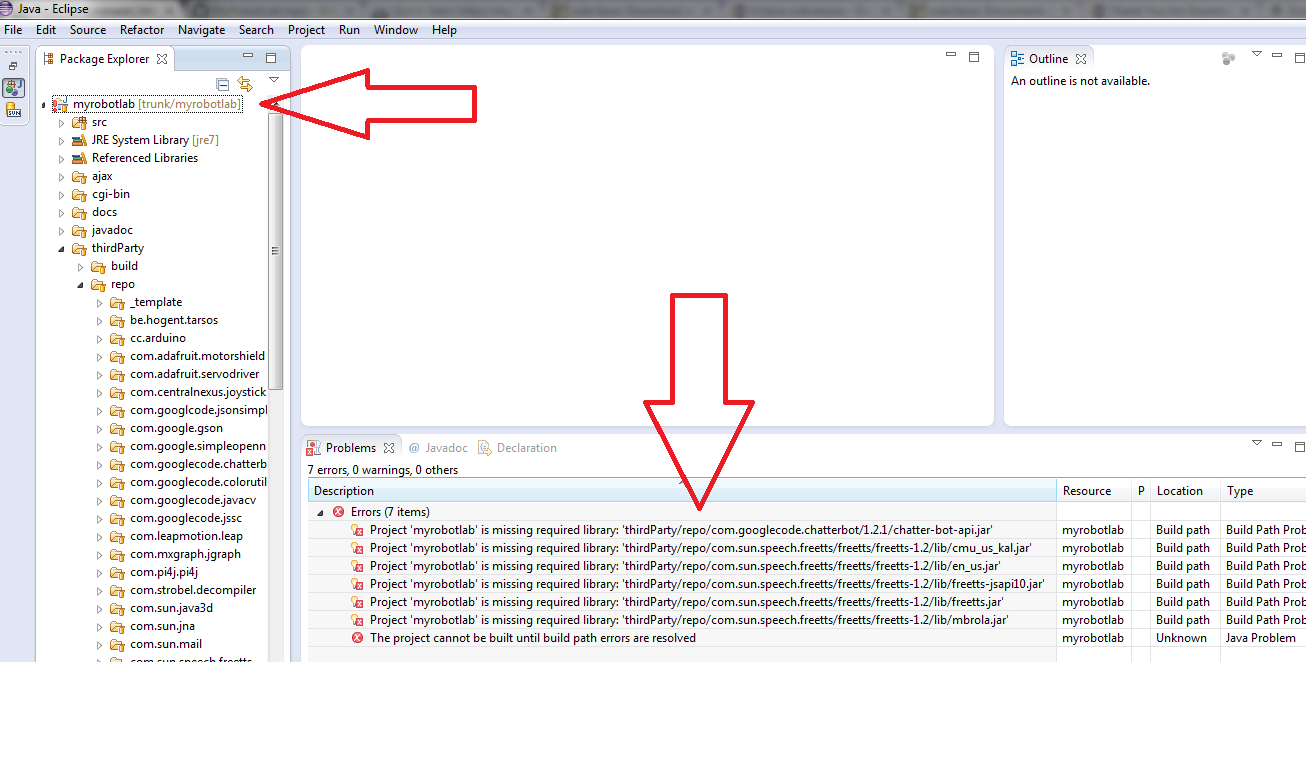Select the SVN Repository perspective icon
The image size is (1306, 761).
14,110
